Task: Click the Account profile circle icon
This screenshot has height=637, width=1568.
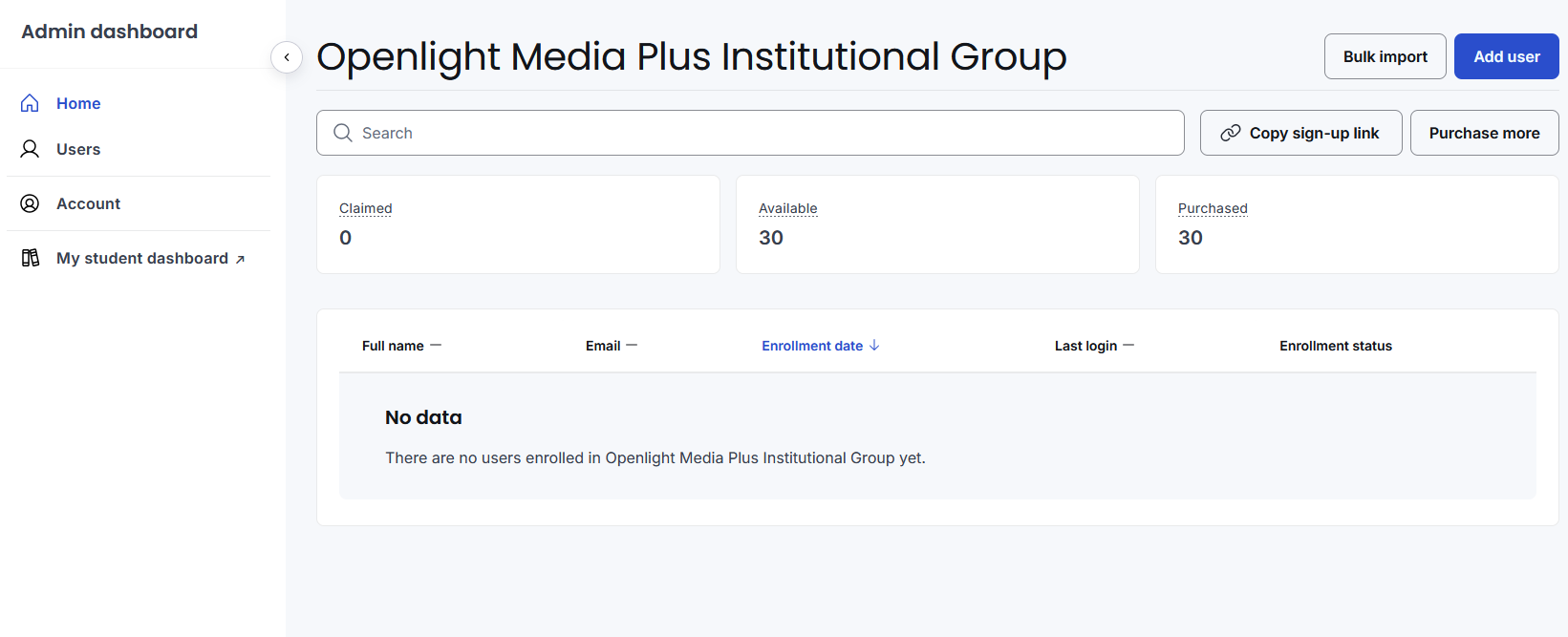Action: (30, 203)
